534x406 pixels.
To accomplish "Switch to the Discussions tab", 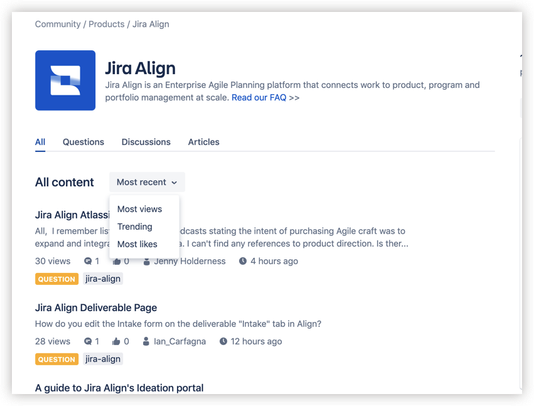I will click(146, 142).
